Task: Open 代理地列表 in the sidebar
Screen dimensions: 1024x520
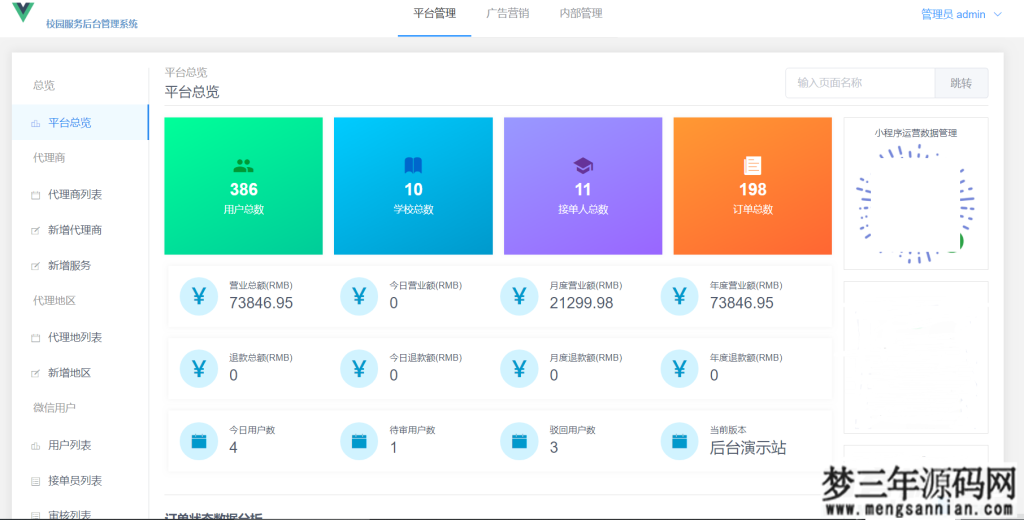Action: pyautogui.click(x=80, y=337)
